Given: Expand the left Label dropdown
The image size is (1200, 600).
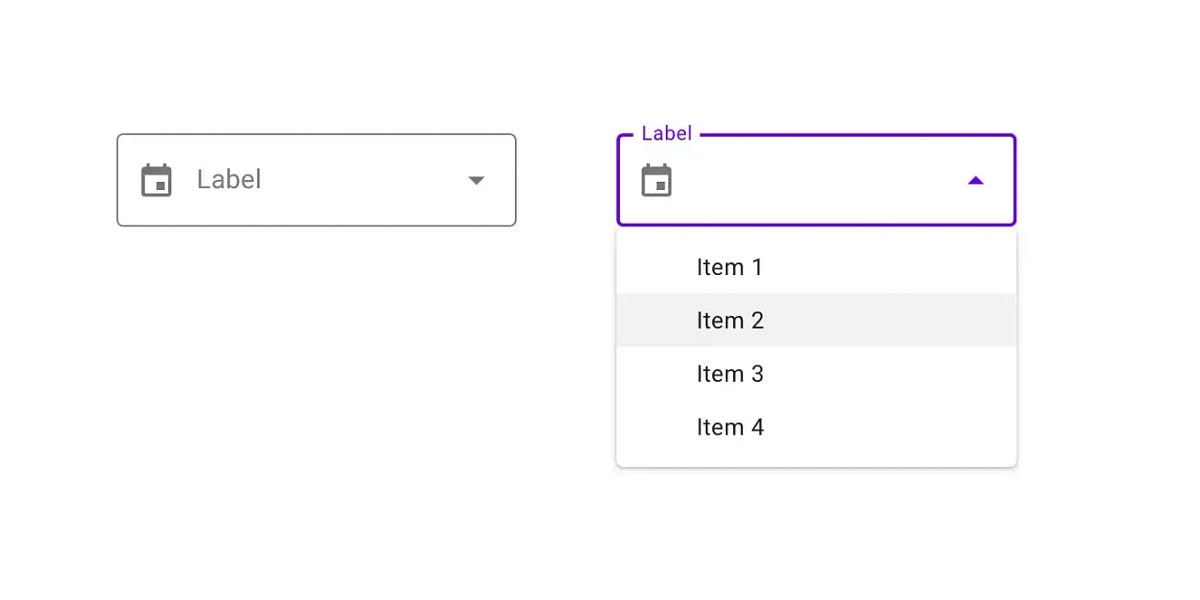Looking at the screenshot, I should tap(316, 180).
